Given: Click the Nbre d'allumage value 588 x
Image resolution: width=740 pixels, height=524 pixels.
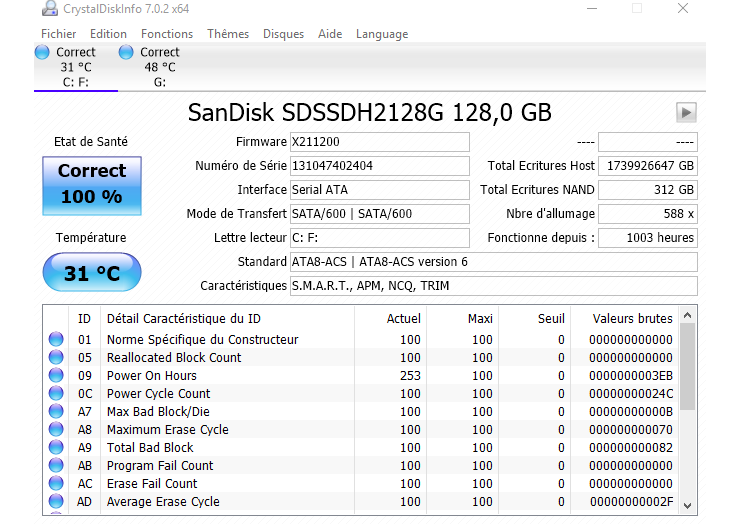Looking at the screenshot, I should (x=648, y=214).
